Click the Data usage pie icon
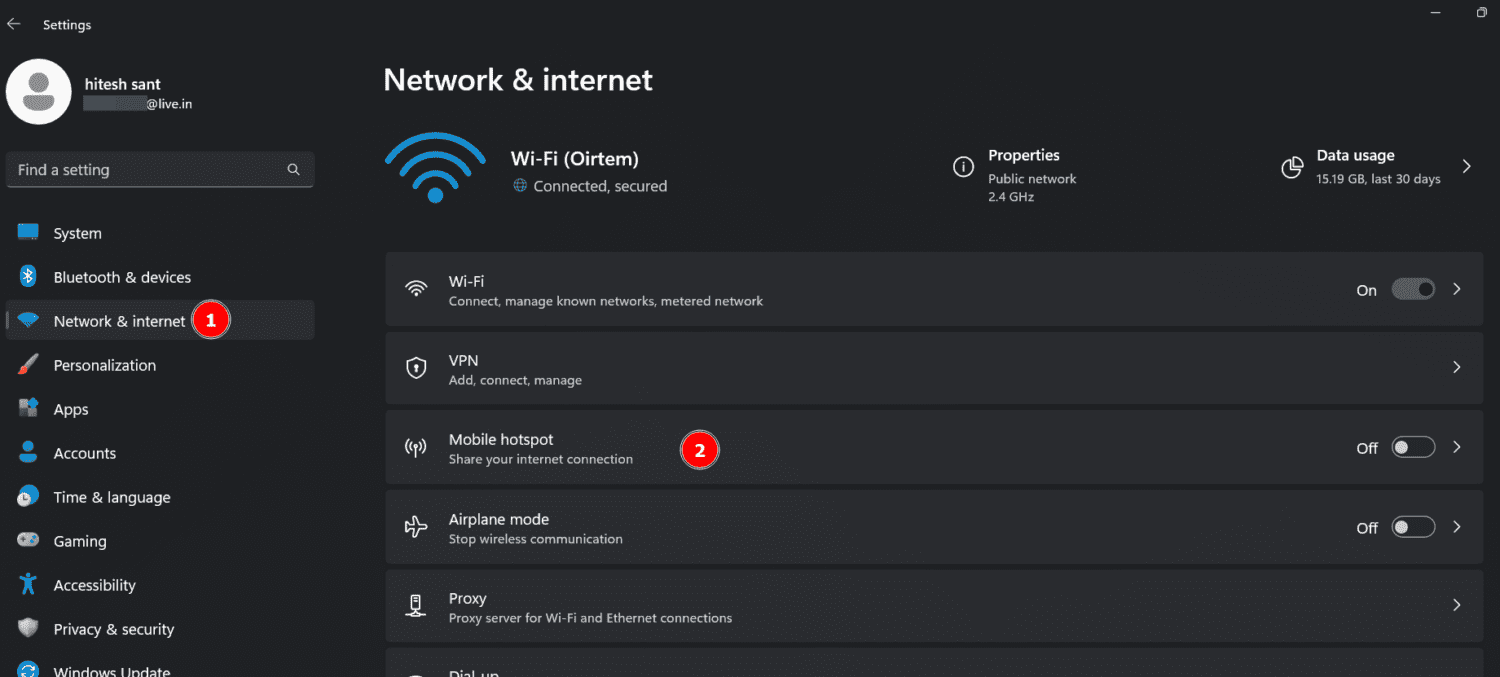Viewport: 1500px width, 677px height. pyautogui.click(x=1292, y=167)
